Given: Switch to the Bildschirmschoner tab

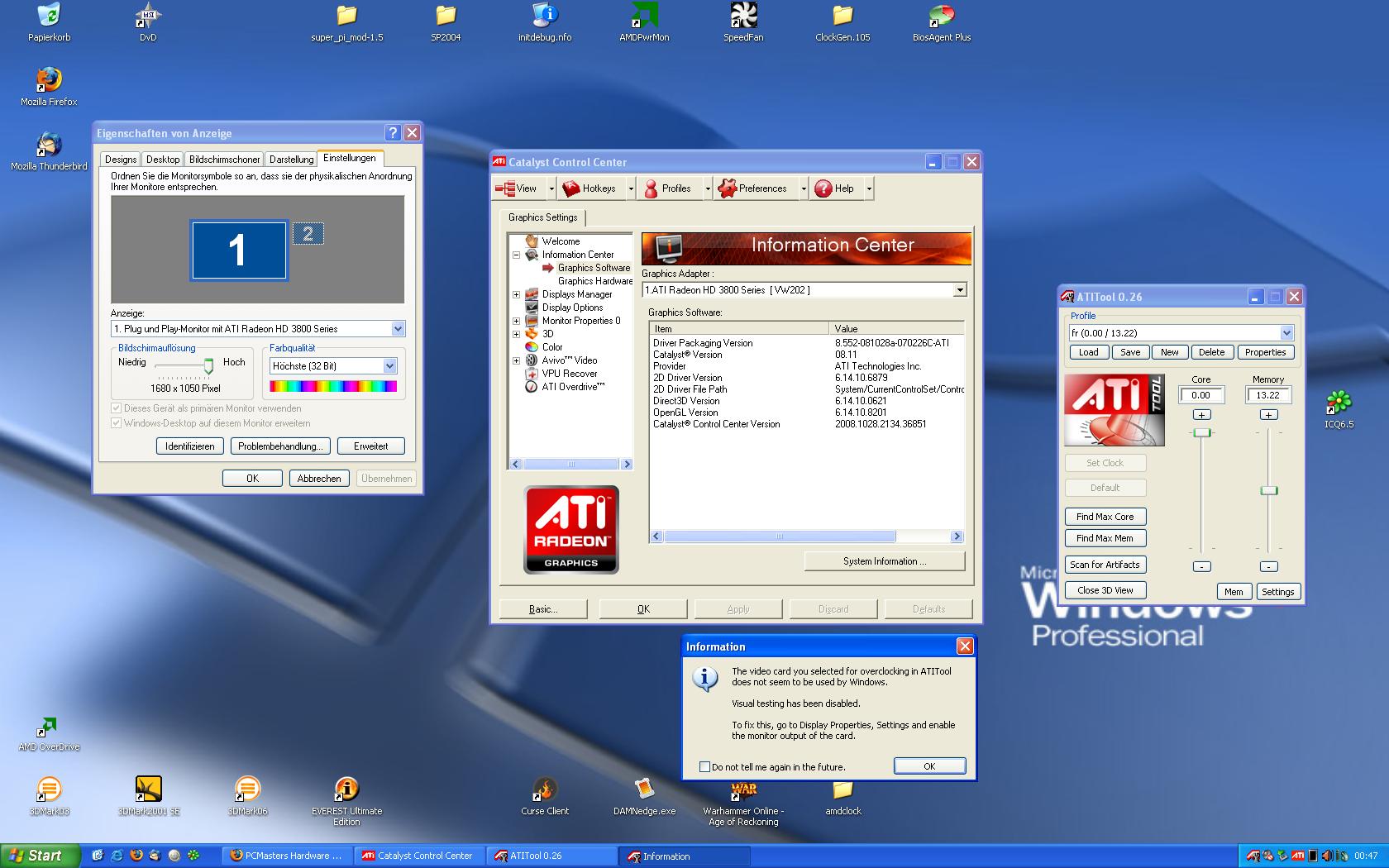Looking at the screenshot, I should click(224, 160).
